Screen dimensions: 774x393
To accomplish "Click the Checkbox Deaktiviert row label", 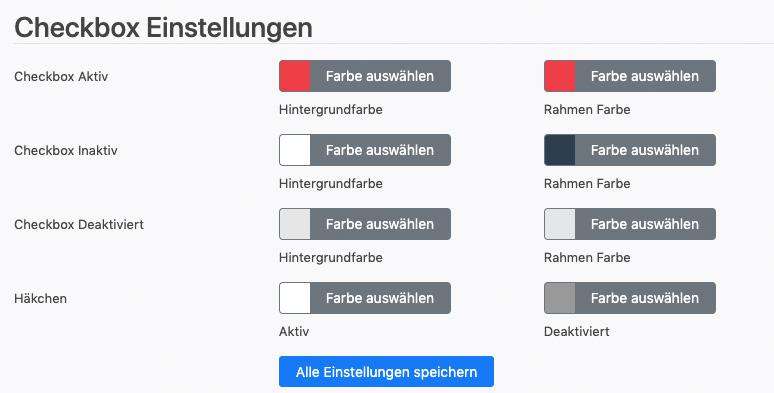I will (79, 225).
